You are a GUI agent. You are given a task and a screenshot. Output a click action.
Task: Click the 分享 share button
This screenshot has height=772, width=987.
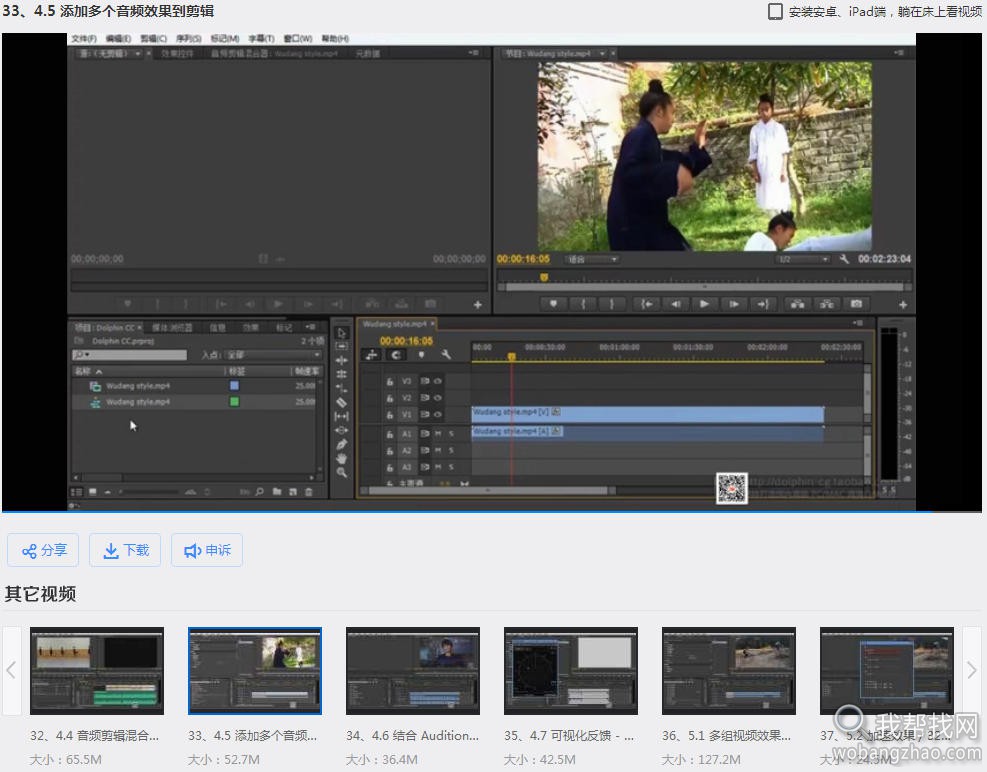click(43, 550)
